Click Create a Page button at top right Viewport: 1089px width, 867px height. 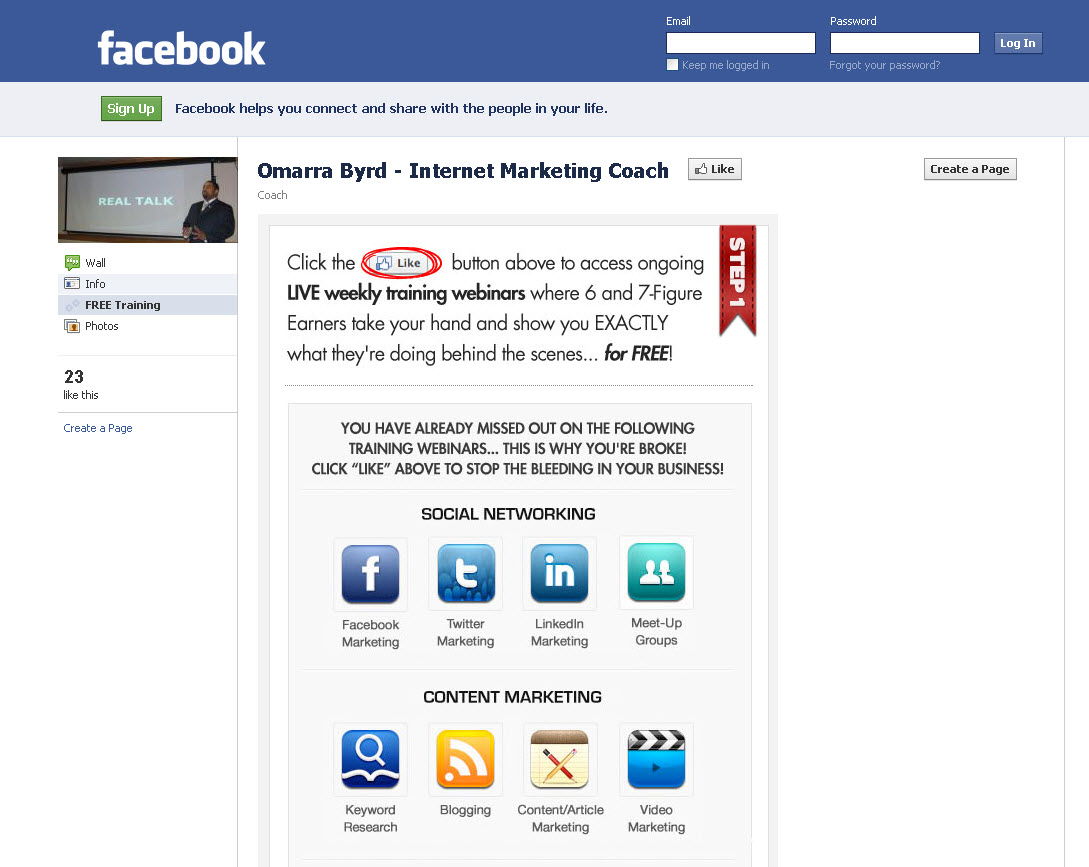coord(970,169)
